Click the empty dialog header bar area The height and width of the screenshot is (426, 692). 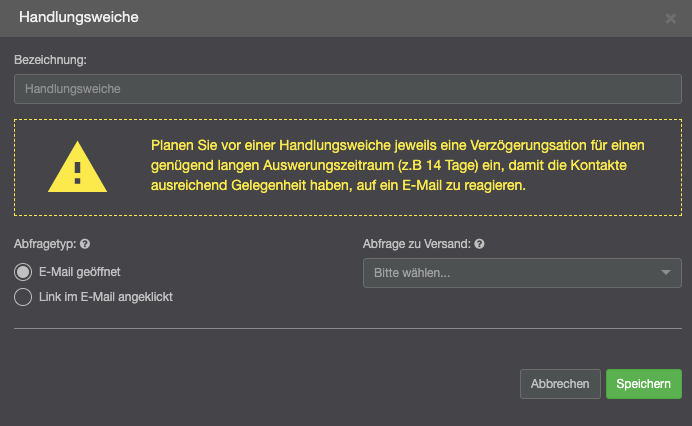400,18
